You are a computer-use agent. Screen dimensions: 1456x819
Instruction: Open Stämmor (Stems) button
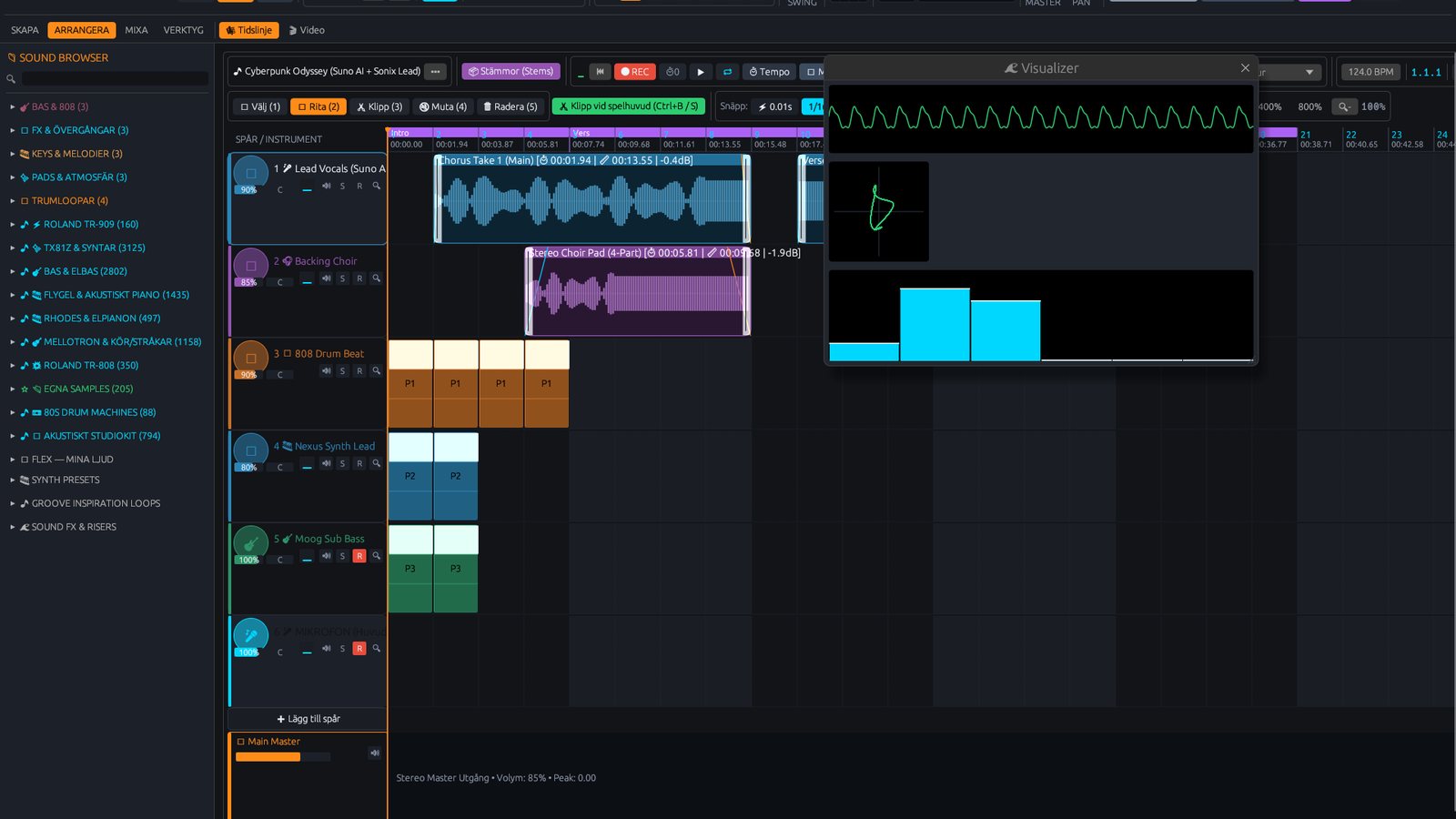click(x=511, y=71)
